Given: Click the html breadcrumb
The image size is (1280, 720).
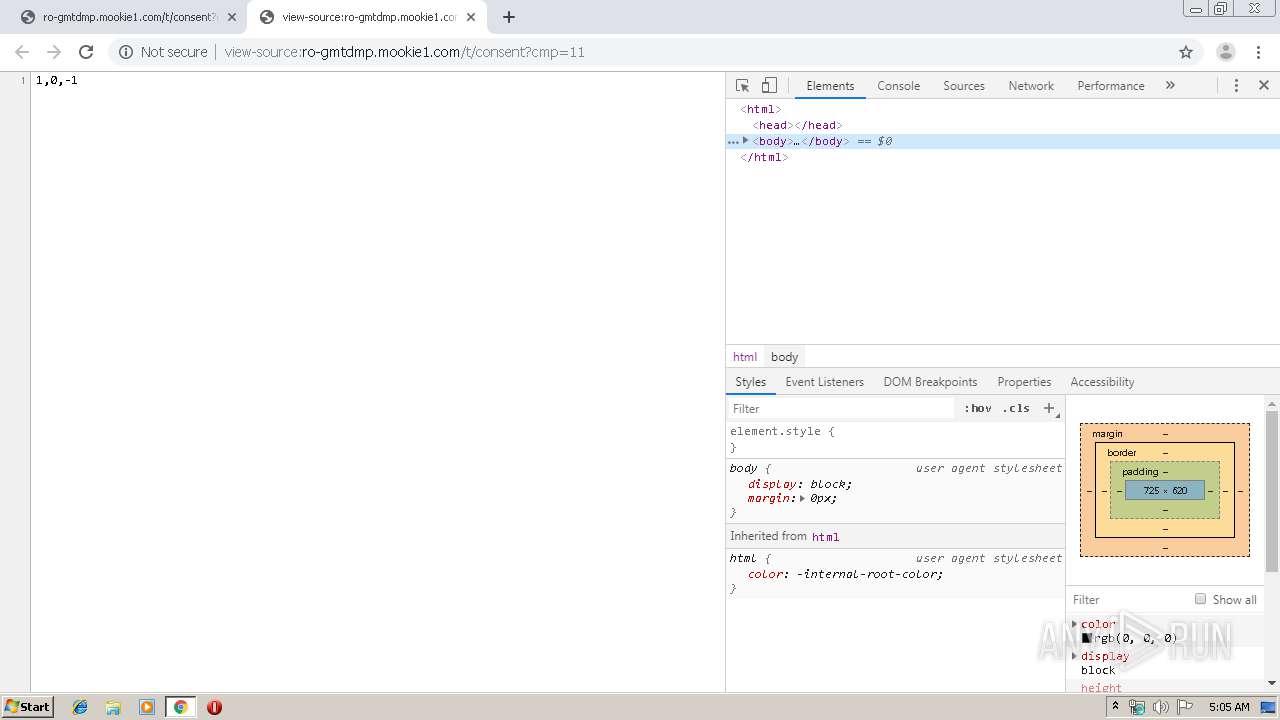Looking at the screenshot, I should 745,357.
